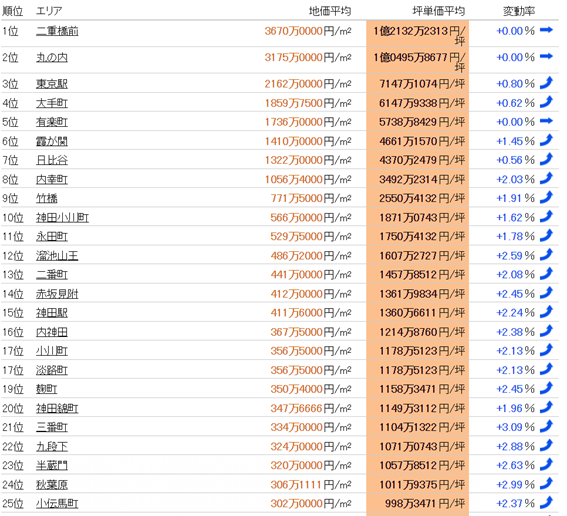Open the 内幸町 area link
Image resolution: width=567 pixels, height=516 pixels.
tap(52, 179)
